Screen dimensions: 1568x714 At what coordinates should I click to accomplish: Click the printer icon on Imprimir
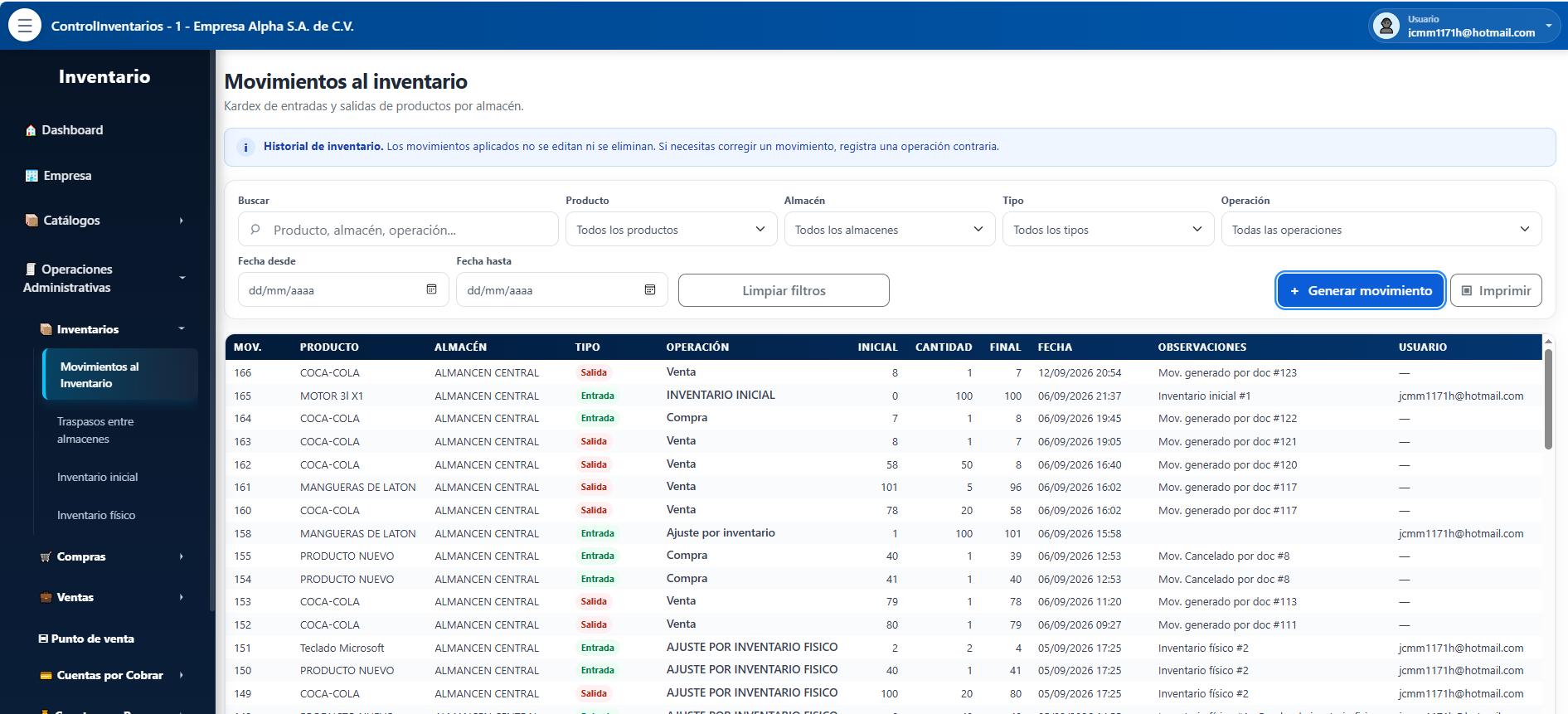(1467, 290)
